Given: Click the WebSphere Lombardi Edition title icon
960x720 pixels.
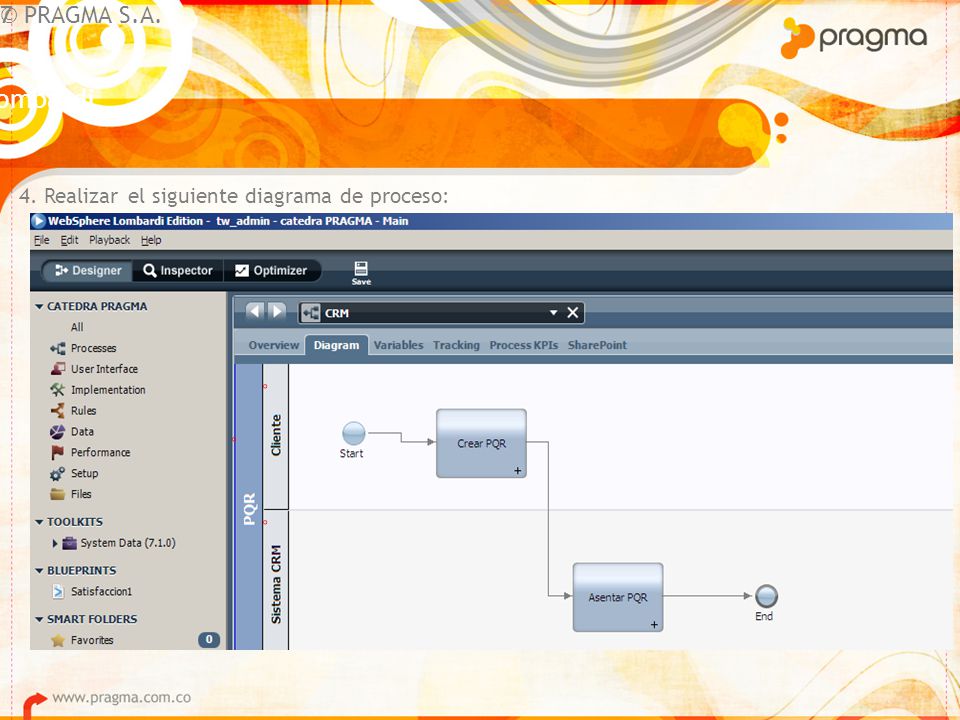Looking at the screenshot, I should point(38,221).
